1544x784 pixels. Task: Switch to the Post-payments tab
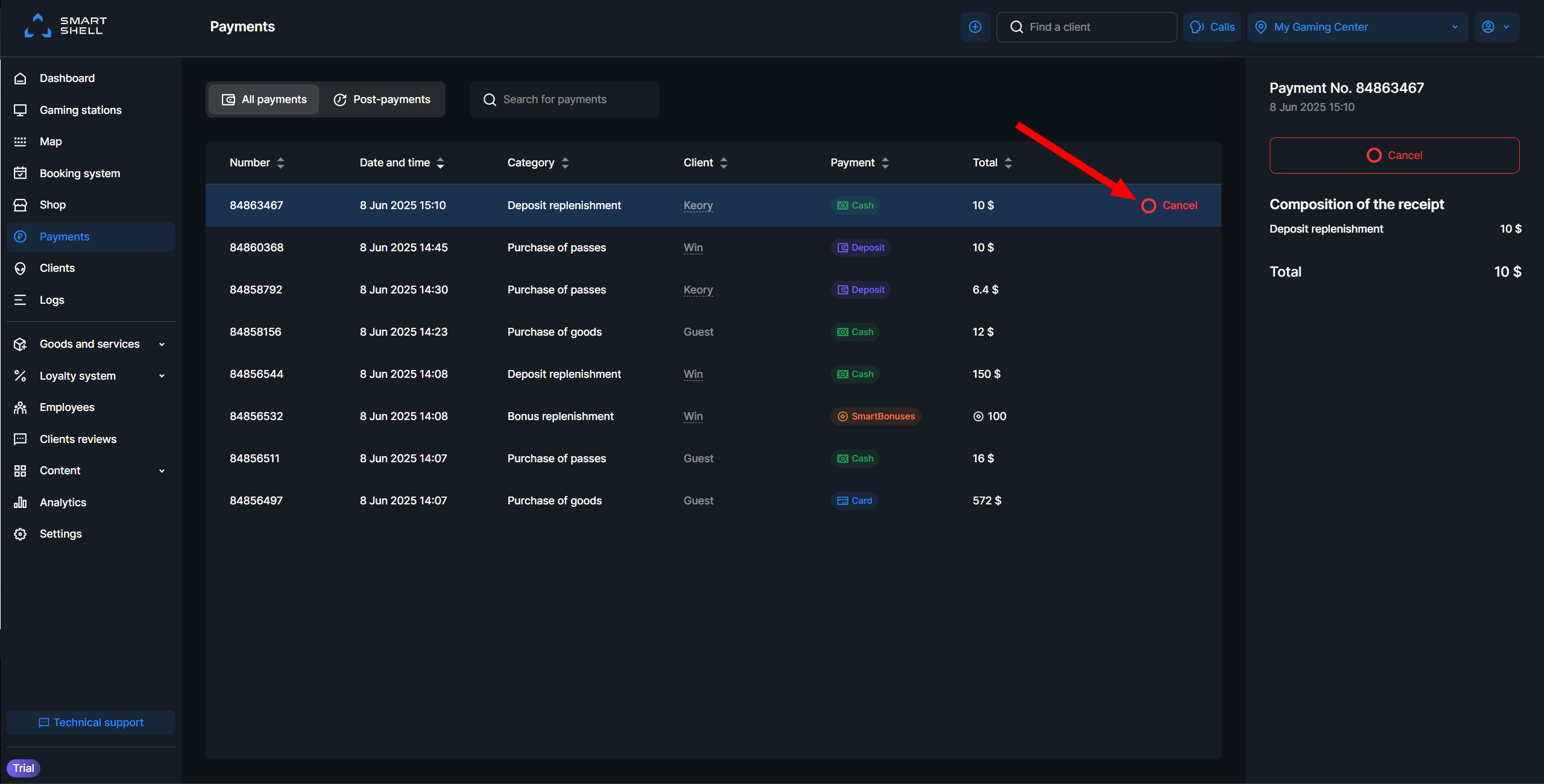382,99
